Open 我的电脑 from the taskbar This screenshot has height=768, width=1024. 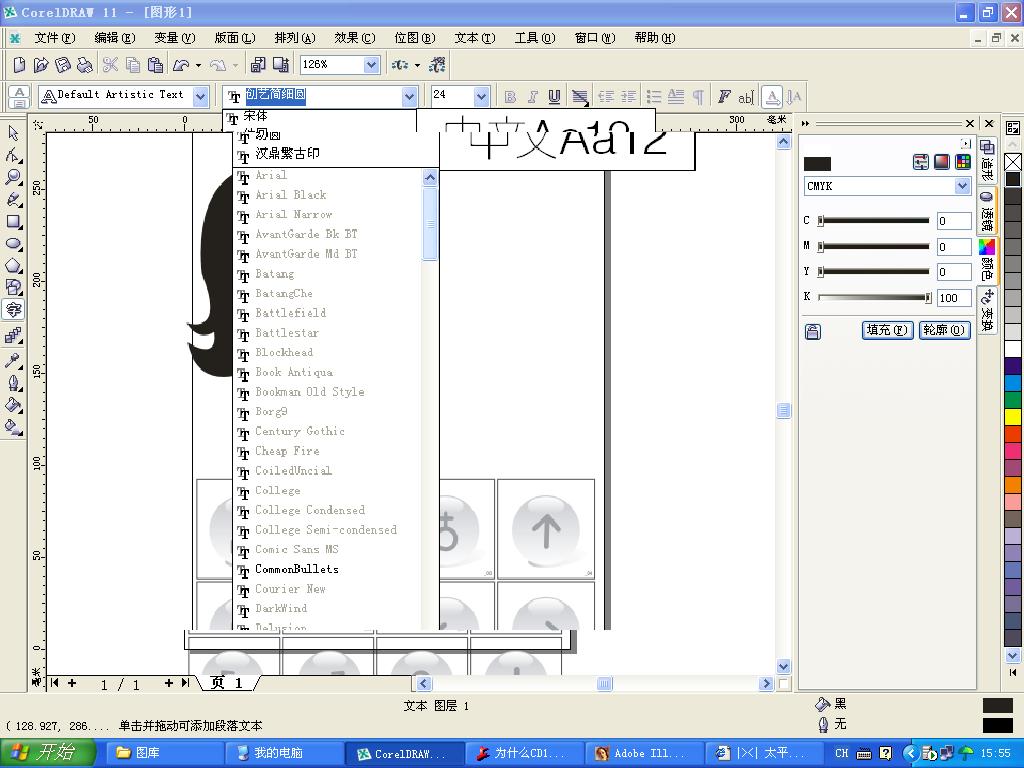coord(285,753)
